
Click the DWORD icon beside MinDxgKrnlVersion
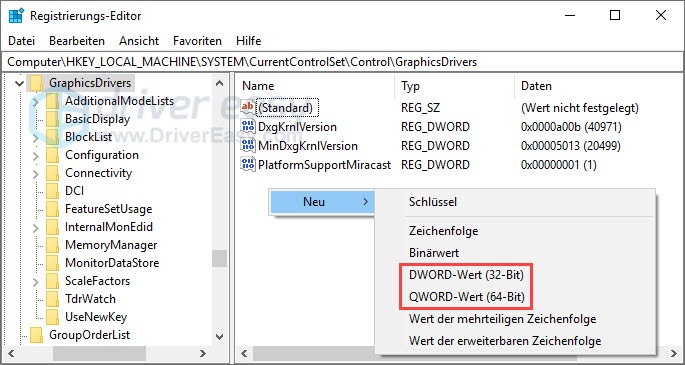click(x=248, y=146)
